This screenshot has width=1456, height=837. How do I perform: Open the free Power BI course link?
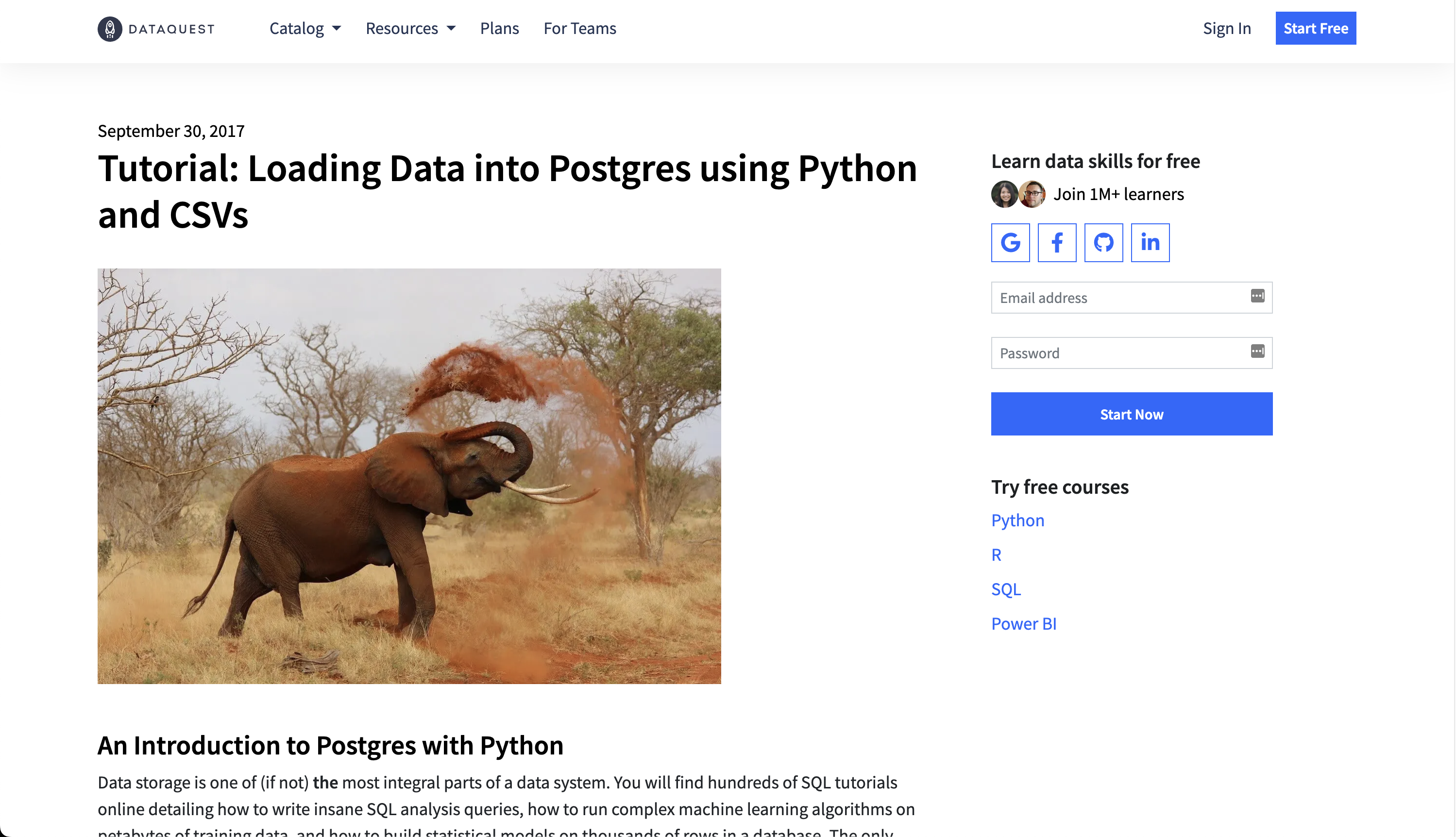1024,624
